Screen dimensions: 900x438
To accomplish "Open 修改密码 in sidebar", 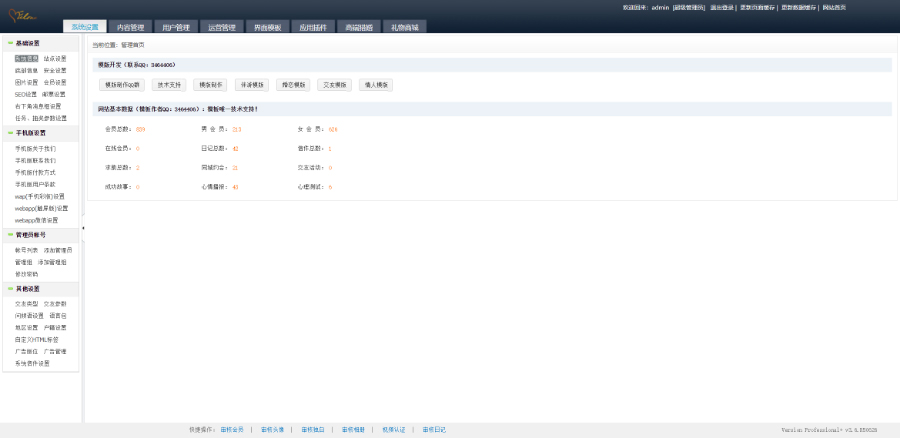I will click(x=26, y=274).
